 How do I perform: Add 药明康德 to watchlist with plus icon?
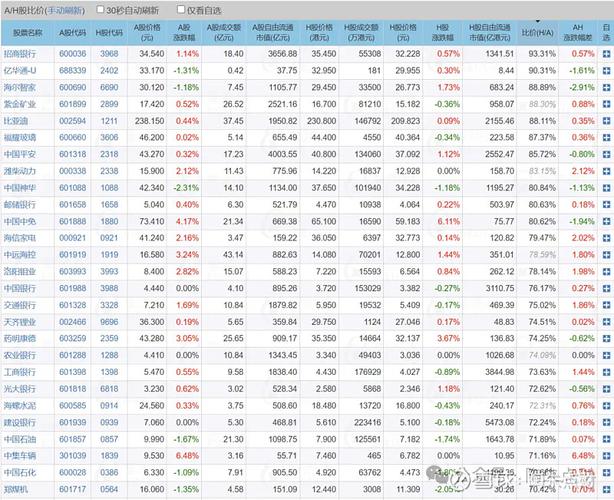(606, 339)
